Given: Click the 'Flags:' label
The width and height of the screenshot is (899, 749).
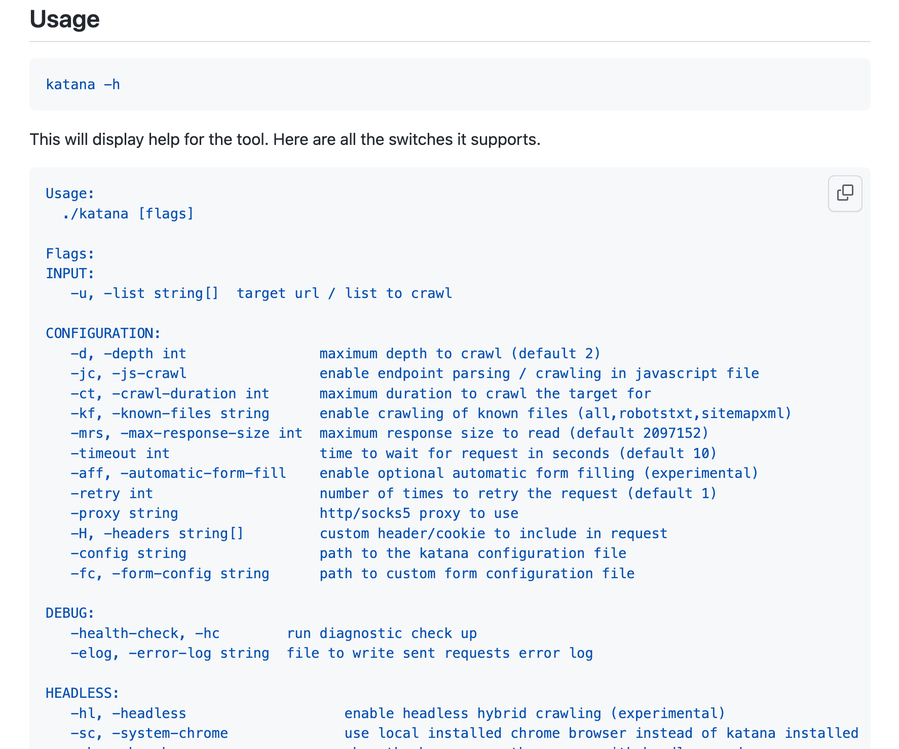Looking at the screenshot, I should (70, 253).
